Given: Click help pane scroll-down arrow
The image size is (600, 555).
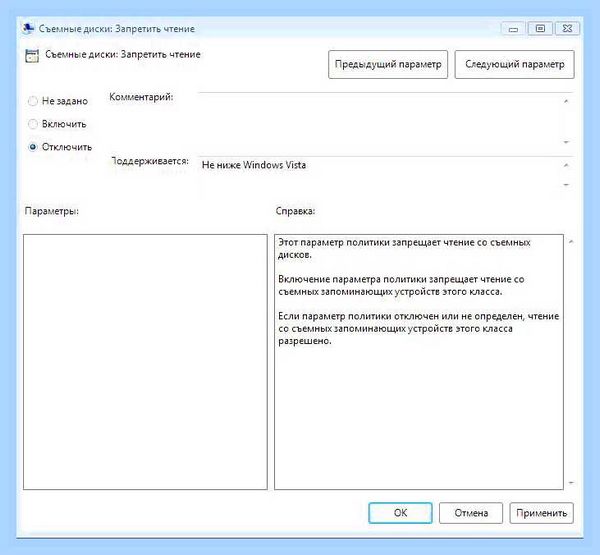Looking at the screenshot, I should (x=571, y=483).
